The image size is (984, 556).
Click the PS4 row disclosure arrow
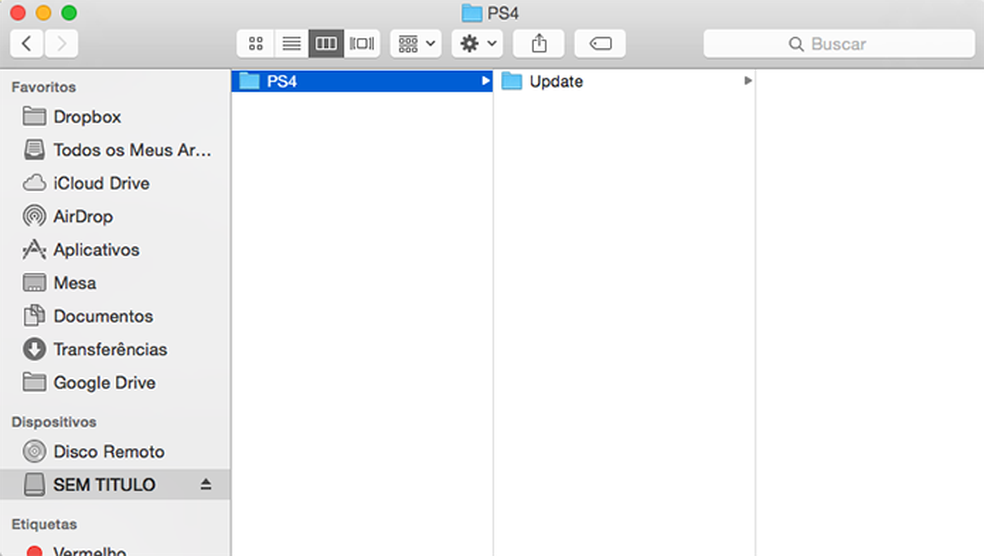[485, 80]
